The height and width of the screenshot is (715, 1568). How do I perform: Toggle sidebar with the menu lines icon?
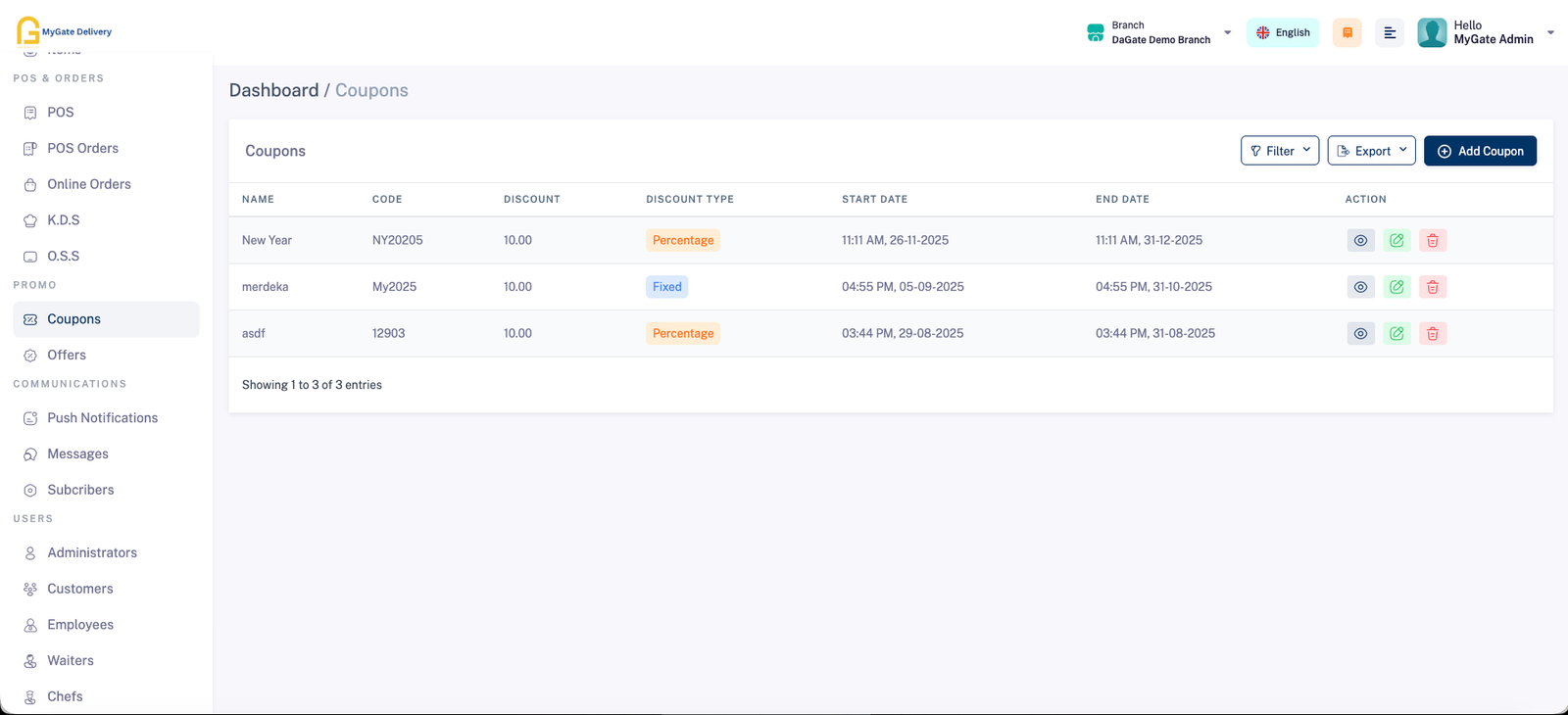[x=1389, y=32]
